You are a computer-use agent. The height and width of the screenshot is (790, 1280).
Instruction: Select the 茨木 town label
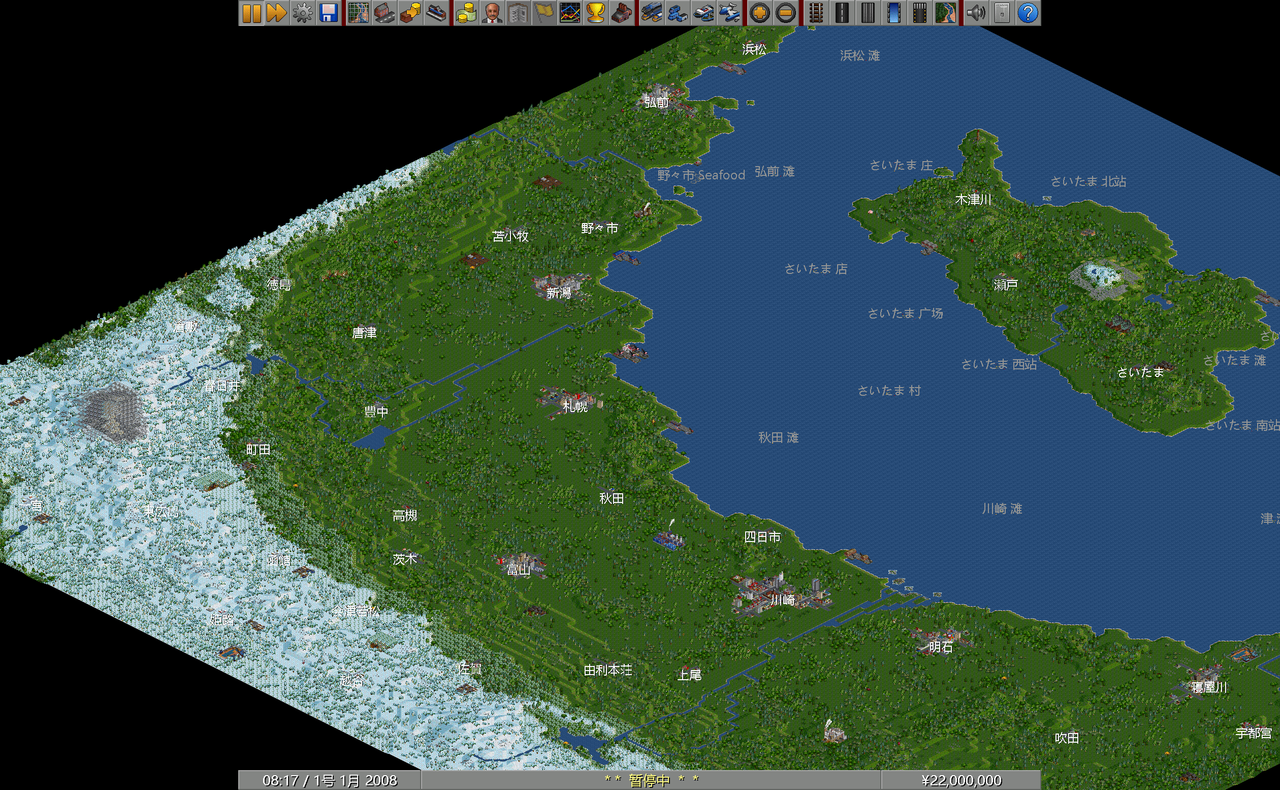405,559
